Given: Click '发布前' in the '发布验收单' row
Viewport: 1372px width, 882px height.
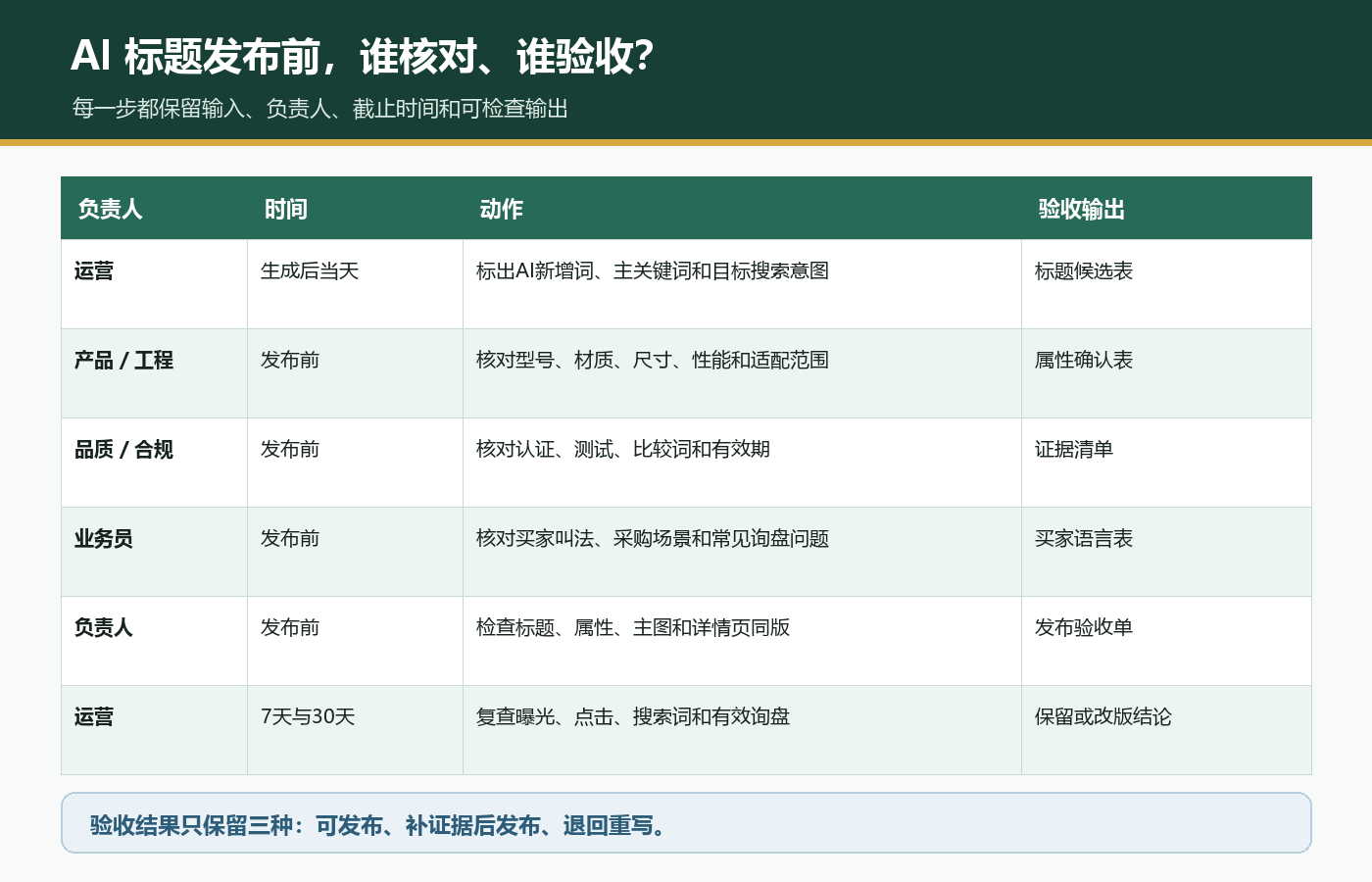Looking at the screenshot, I should (355, 641).
